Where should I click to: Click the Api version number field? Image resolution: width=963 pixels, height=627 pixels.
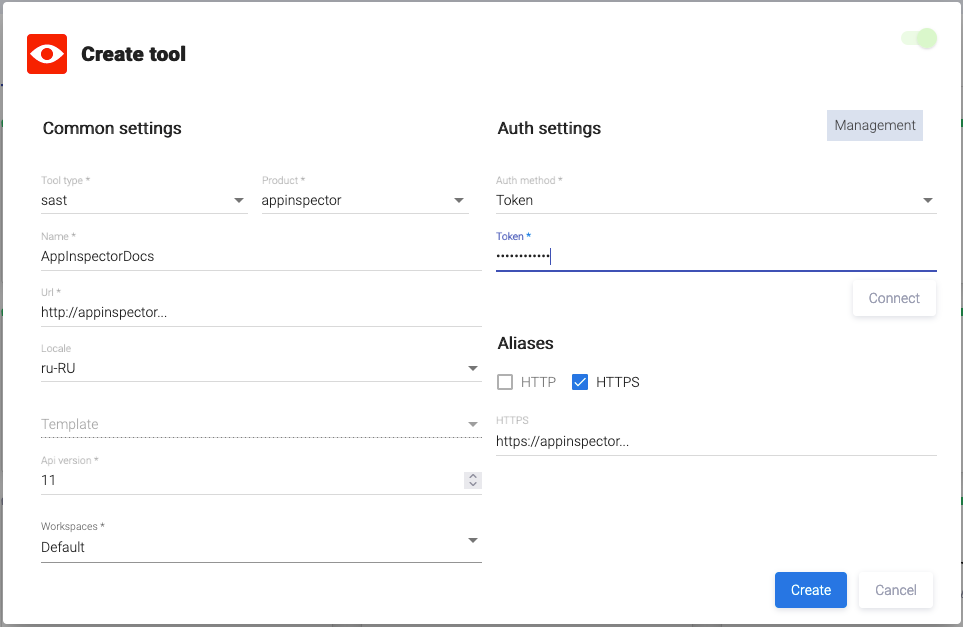tap(250, 480)
